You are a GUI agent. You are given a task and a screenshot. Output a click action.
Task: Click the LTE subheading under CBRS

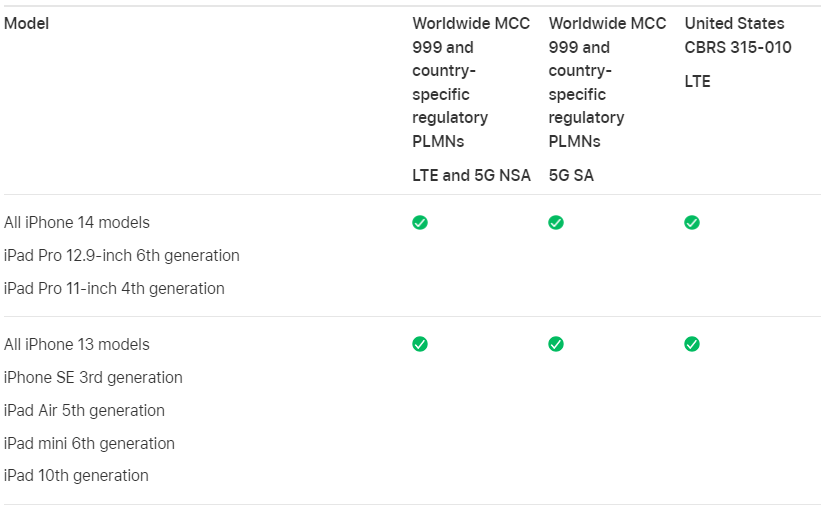coord(698,81)
